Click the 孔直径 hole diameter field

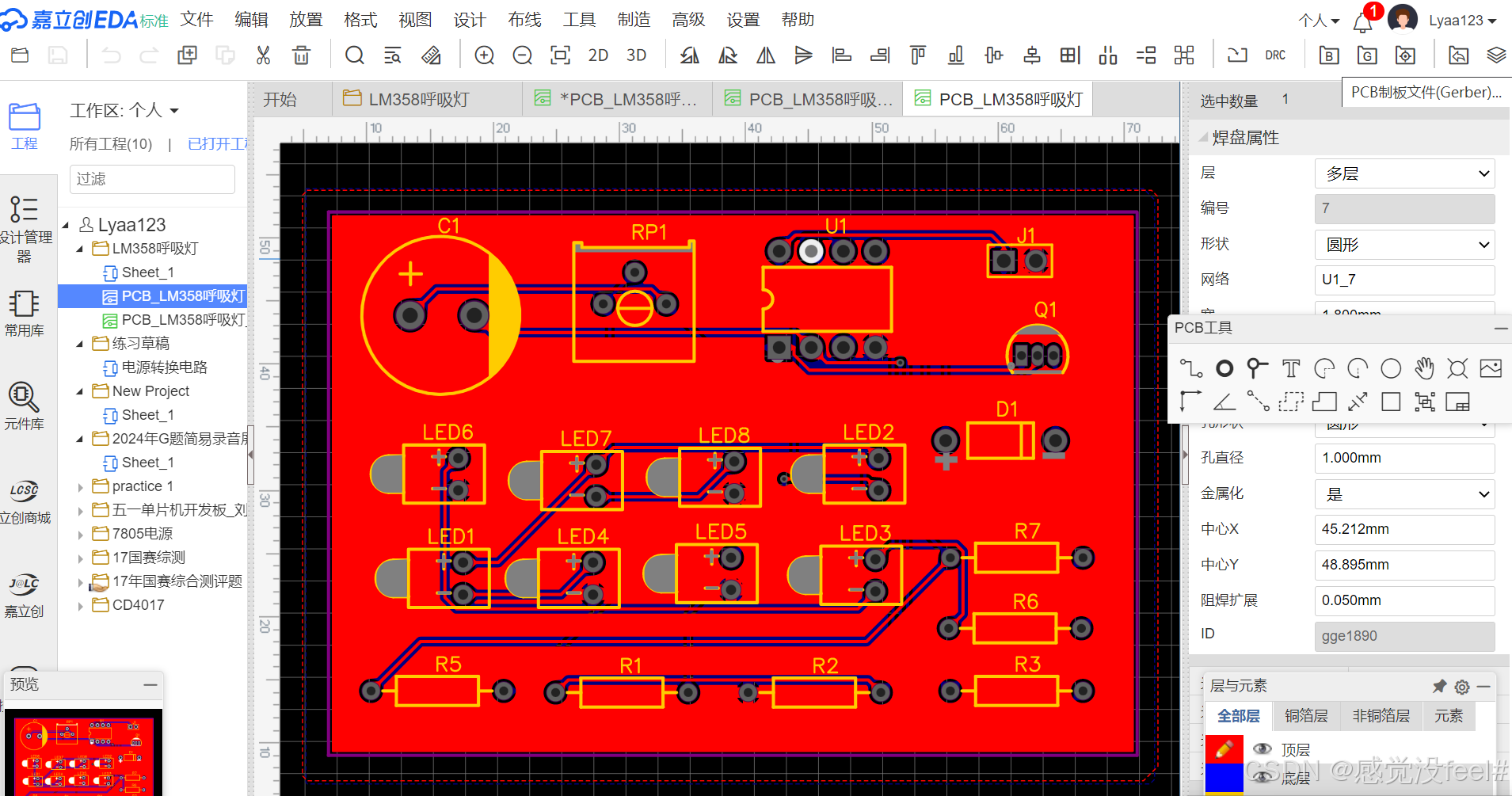[x=1404, y=458]
